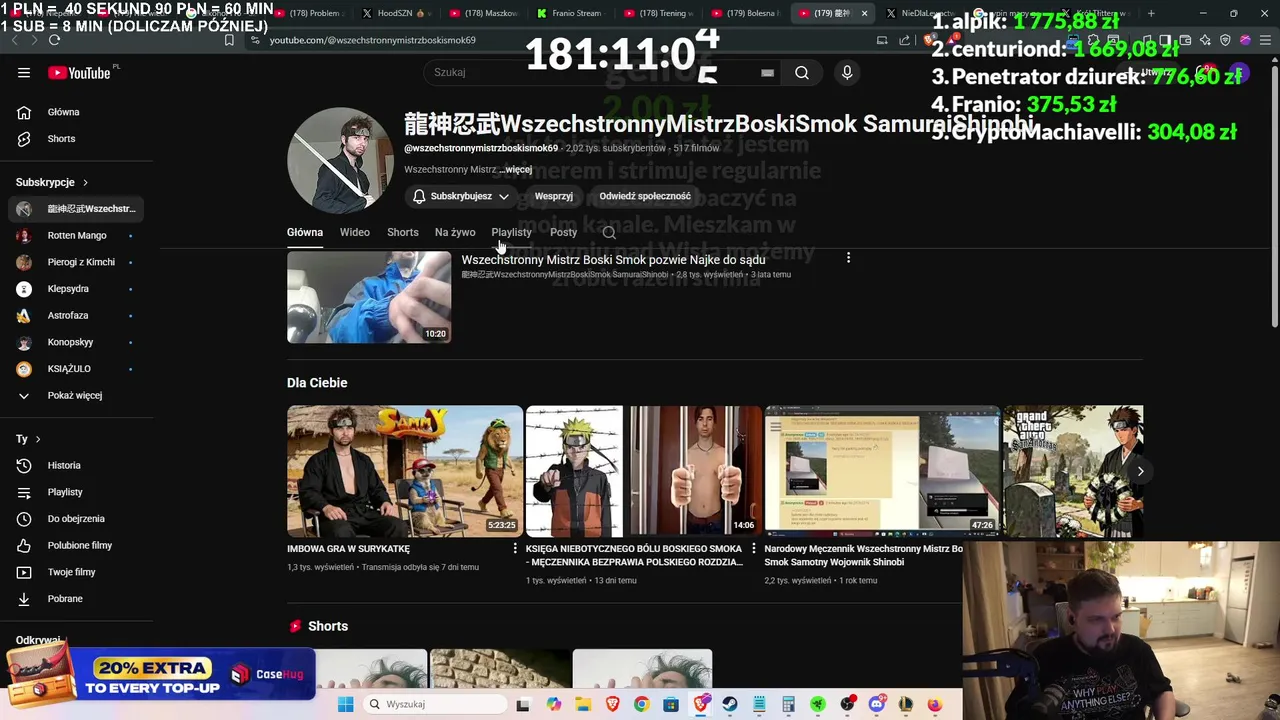
Task: Click the search magnifier button
Action: tap(802, 72)
